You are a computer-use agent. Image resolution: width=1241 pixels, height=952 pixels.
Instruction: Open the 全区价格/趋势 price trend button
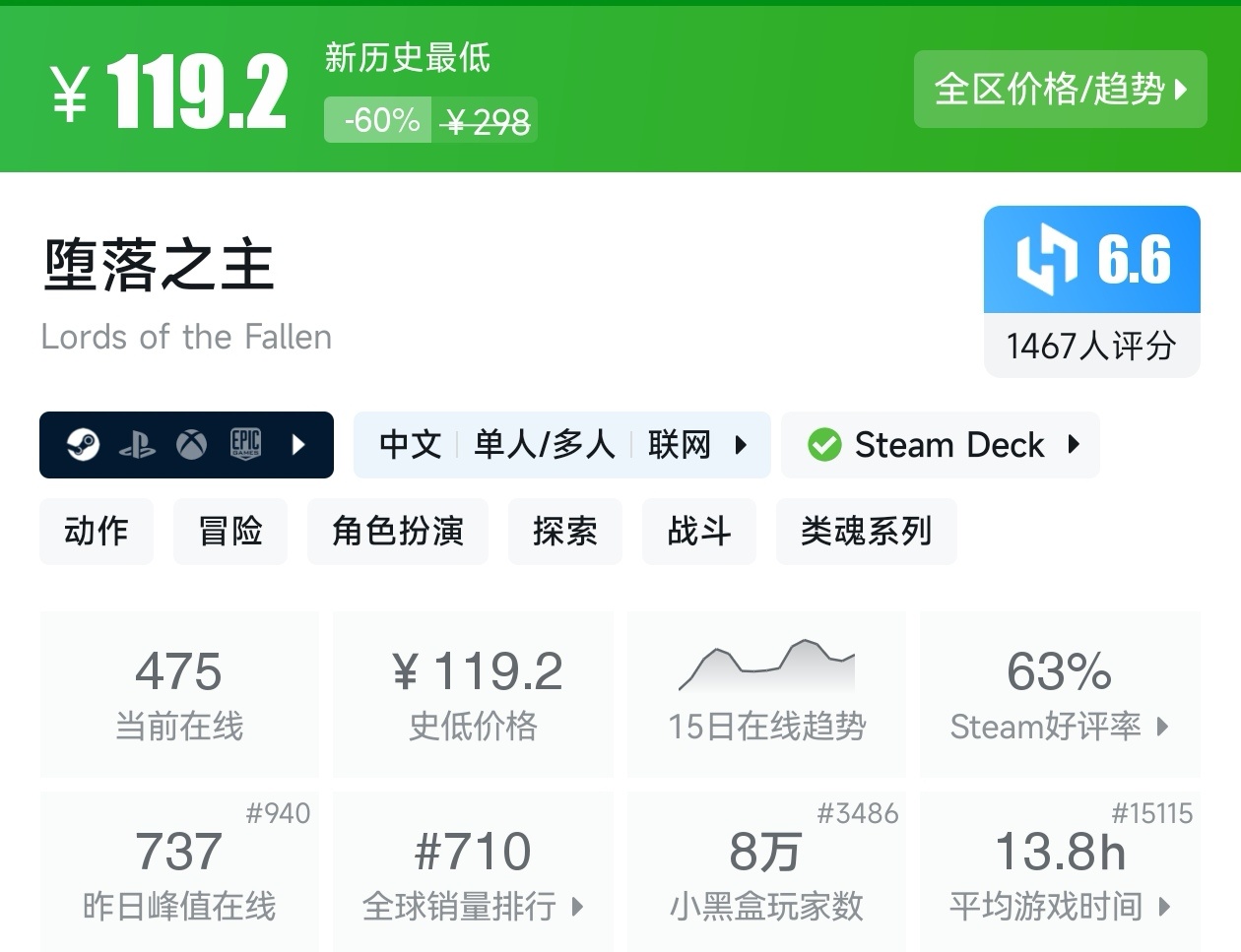coord(1060,90)
